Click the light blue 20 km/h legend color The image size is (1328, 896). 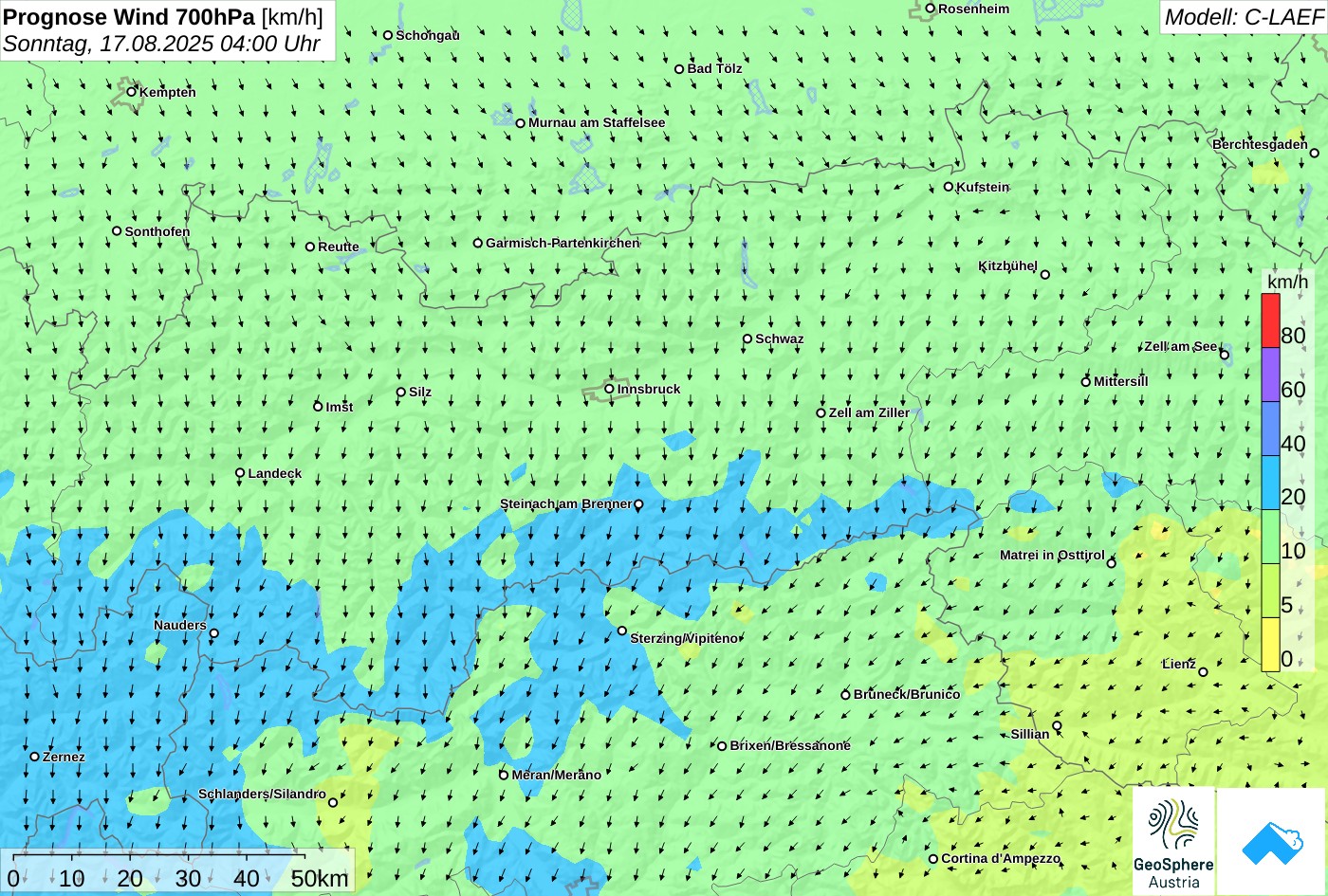pyautogui.click(x=1270, y=483)
